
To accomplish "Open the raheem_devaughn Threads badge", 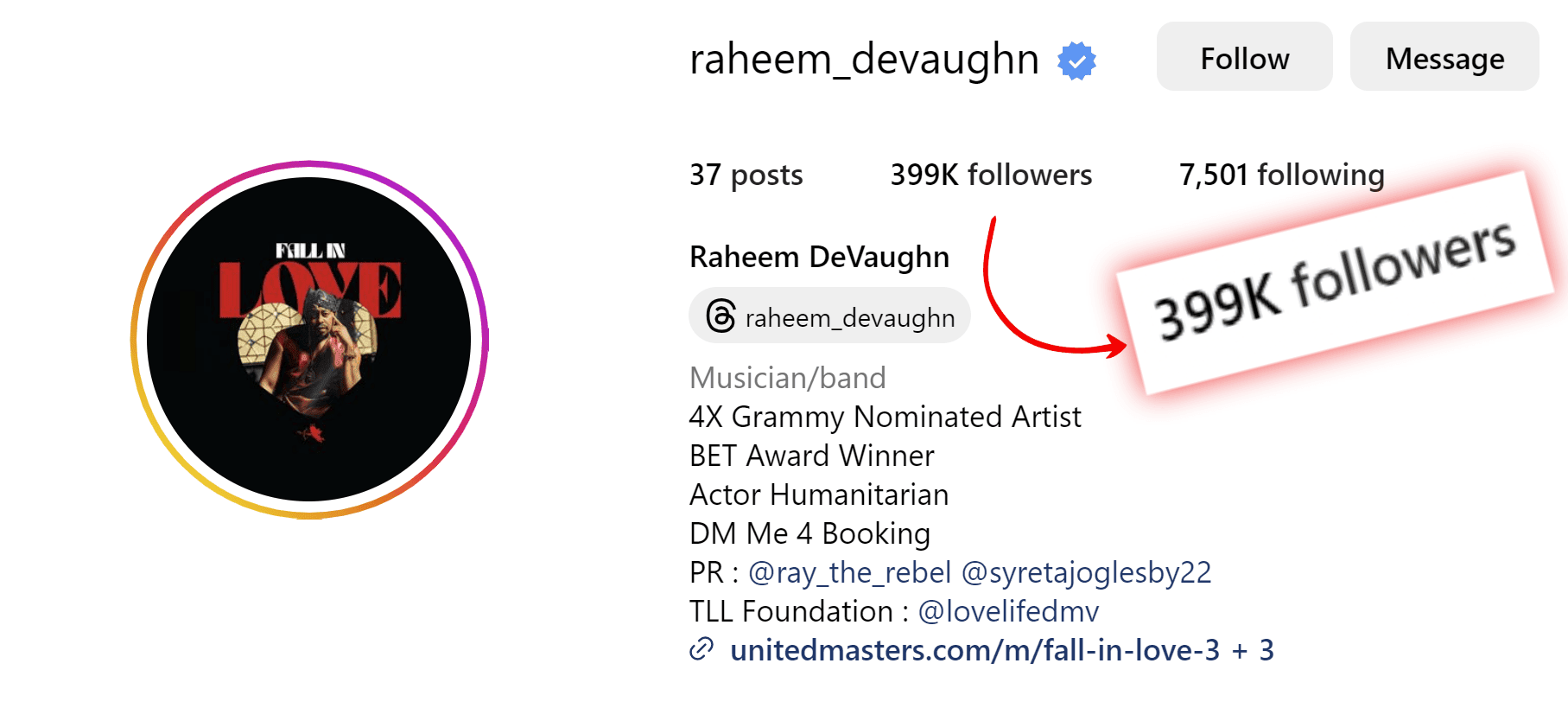I will click(x=829, y=316).
